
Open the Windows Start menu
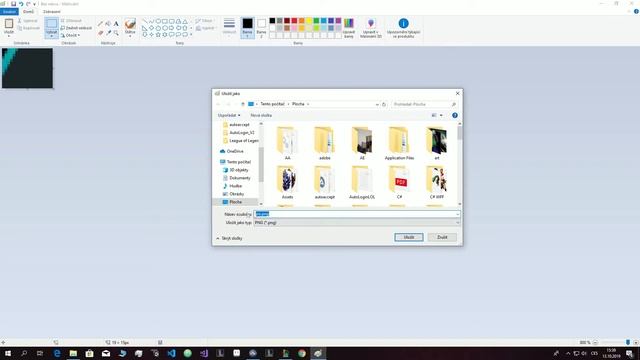click(7, 353)
